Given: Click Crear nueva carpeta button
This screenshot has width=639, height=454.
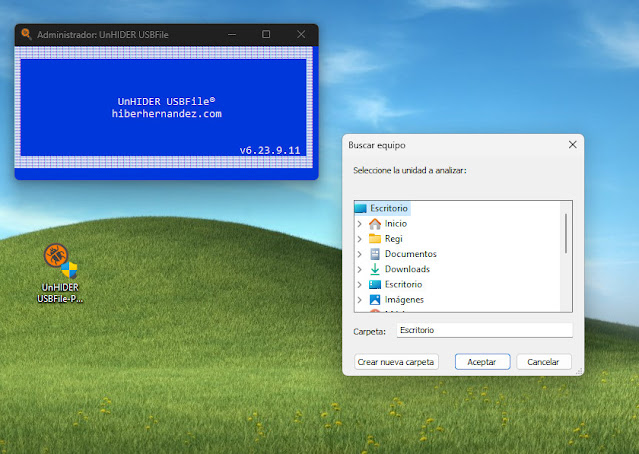Looking at the screenshot, I should coord(396,362).
